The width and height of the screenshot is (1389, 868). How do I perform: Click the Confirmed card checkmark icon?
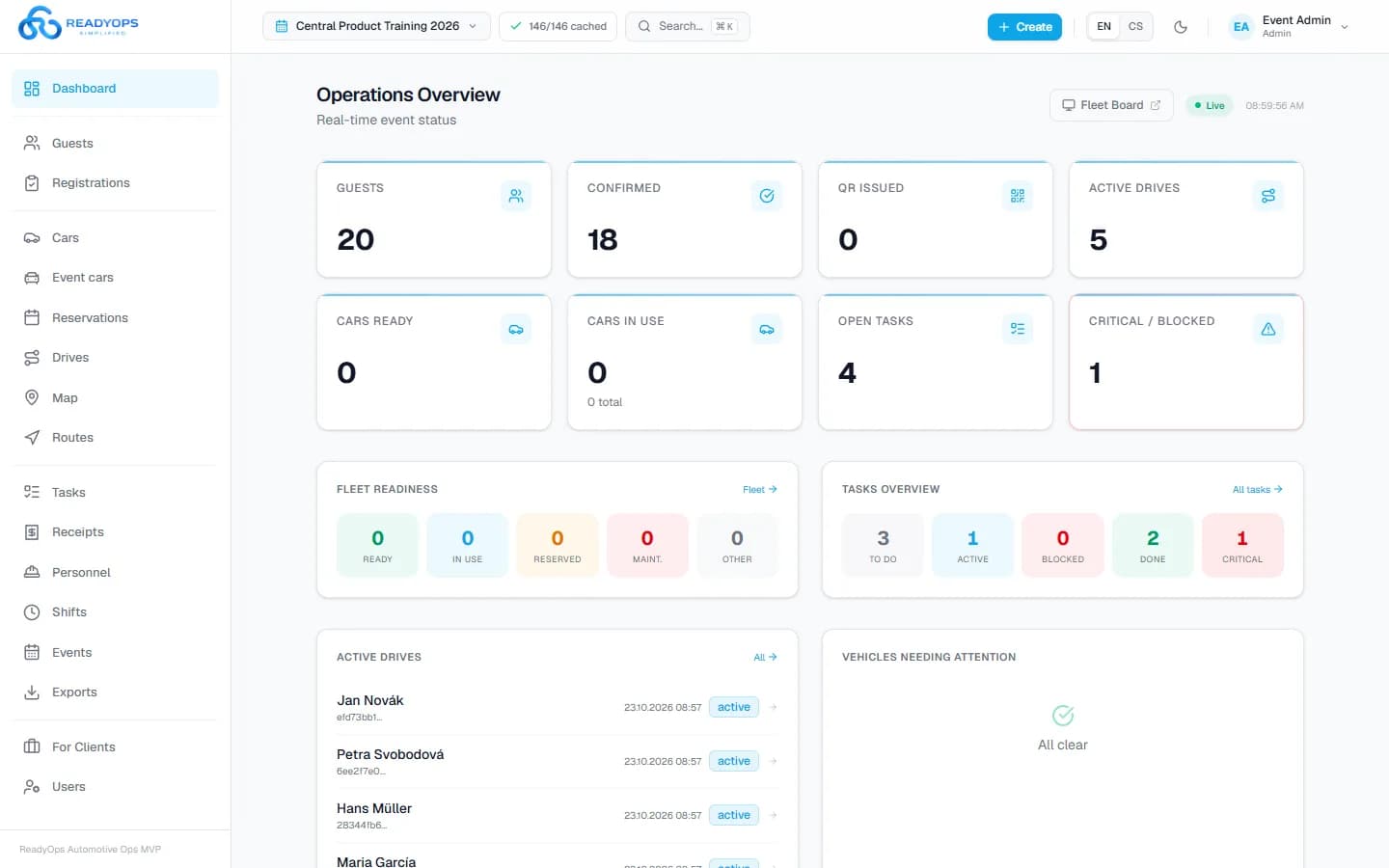pyautogui.click(x=767, y=196)
